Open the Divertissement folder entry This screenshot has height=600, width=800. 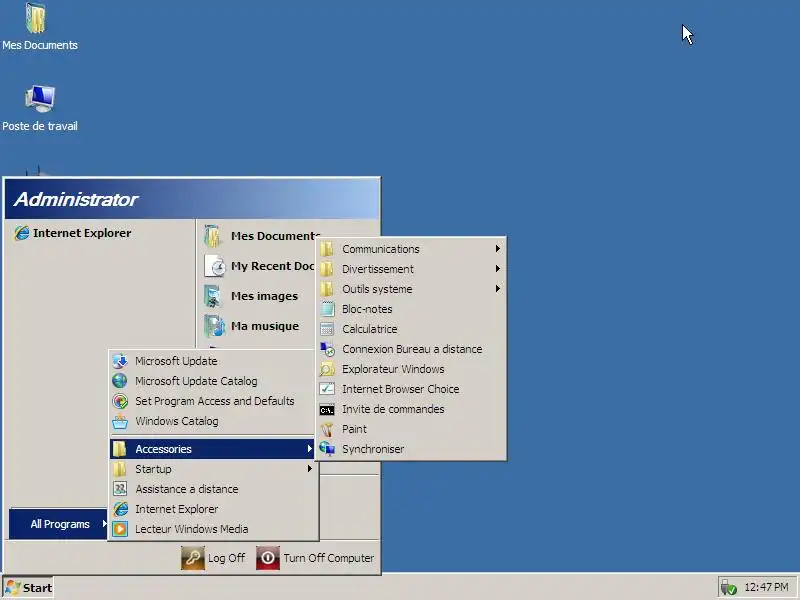[x=411, y=269]
